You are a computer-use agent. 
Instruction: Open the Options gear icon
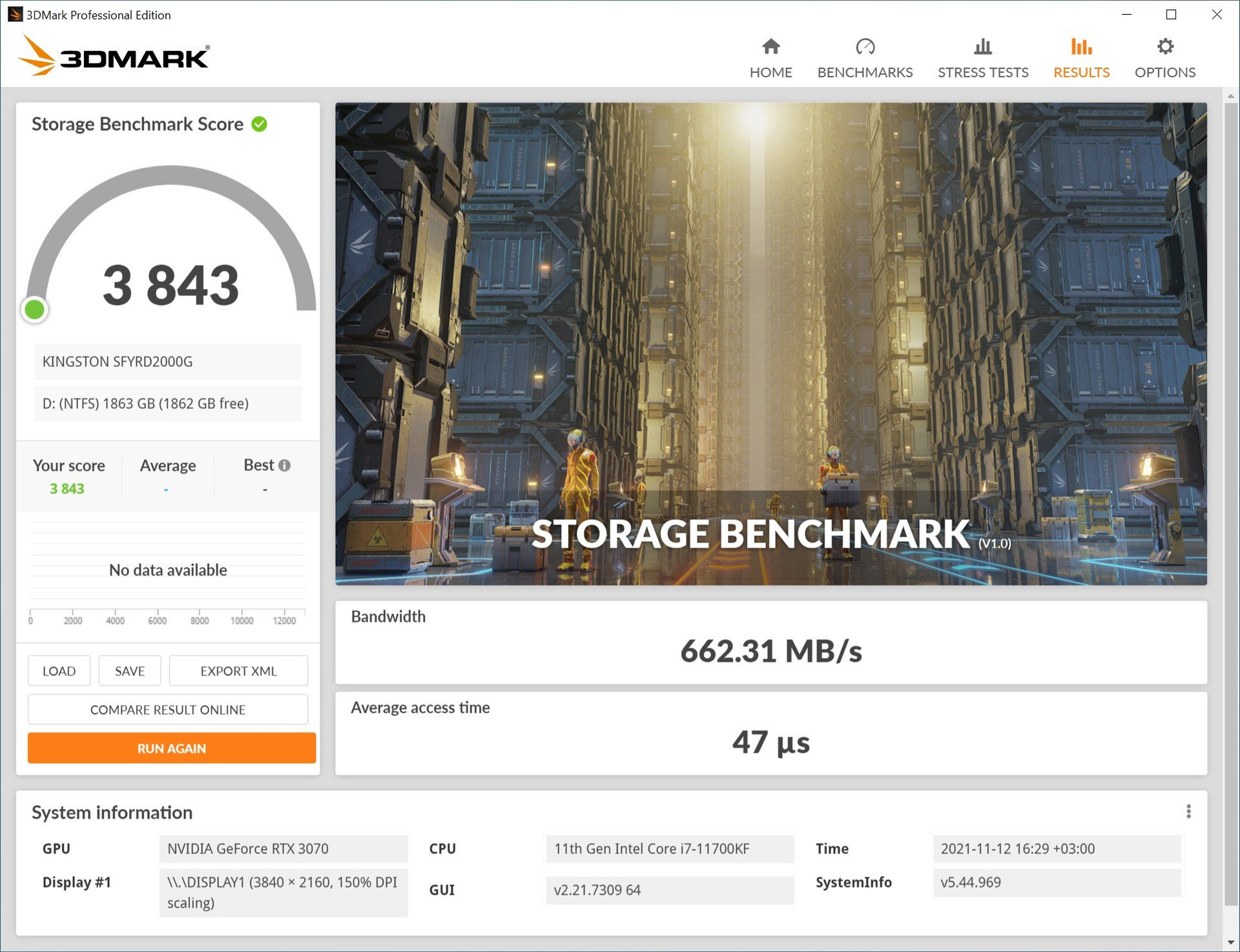pyautogui.click(x=1164, y=47)
